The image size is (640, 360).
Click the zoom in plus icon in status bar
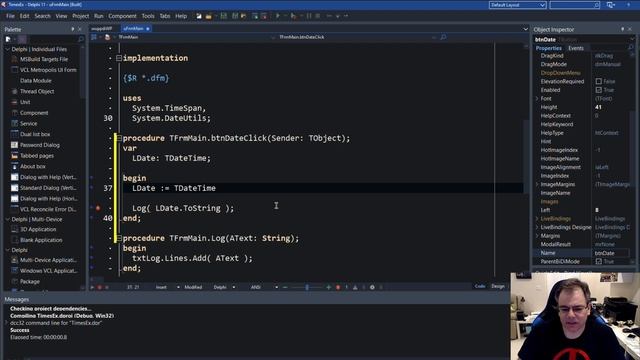pos(329,287)
